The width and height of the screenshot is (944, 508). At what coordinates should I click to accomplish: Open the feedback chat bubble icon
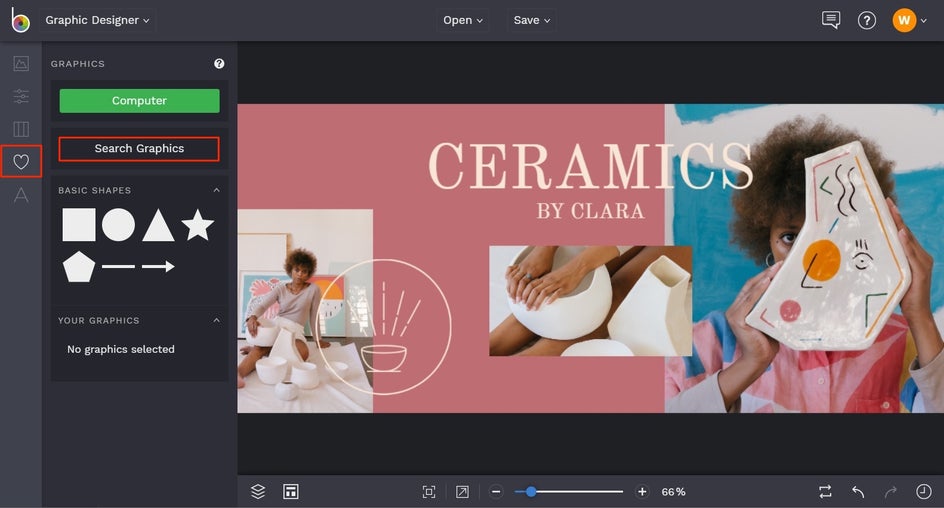[831, 20]
